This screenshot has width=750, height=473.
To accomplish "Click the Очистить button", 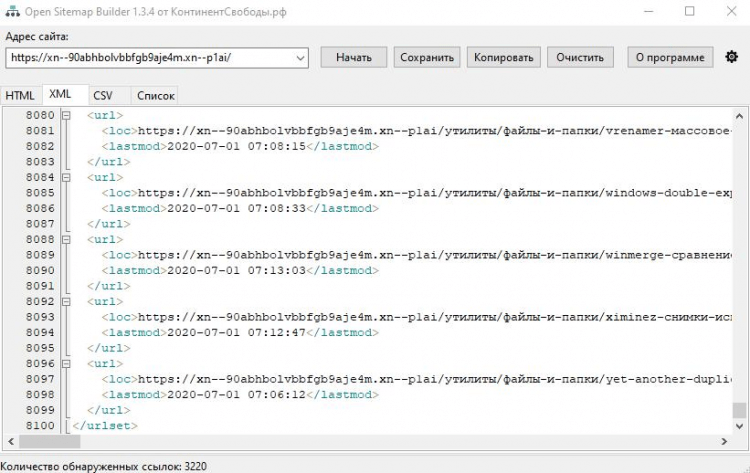I will point(580,57).
